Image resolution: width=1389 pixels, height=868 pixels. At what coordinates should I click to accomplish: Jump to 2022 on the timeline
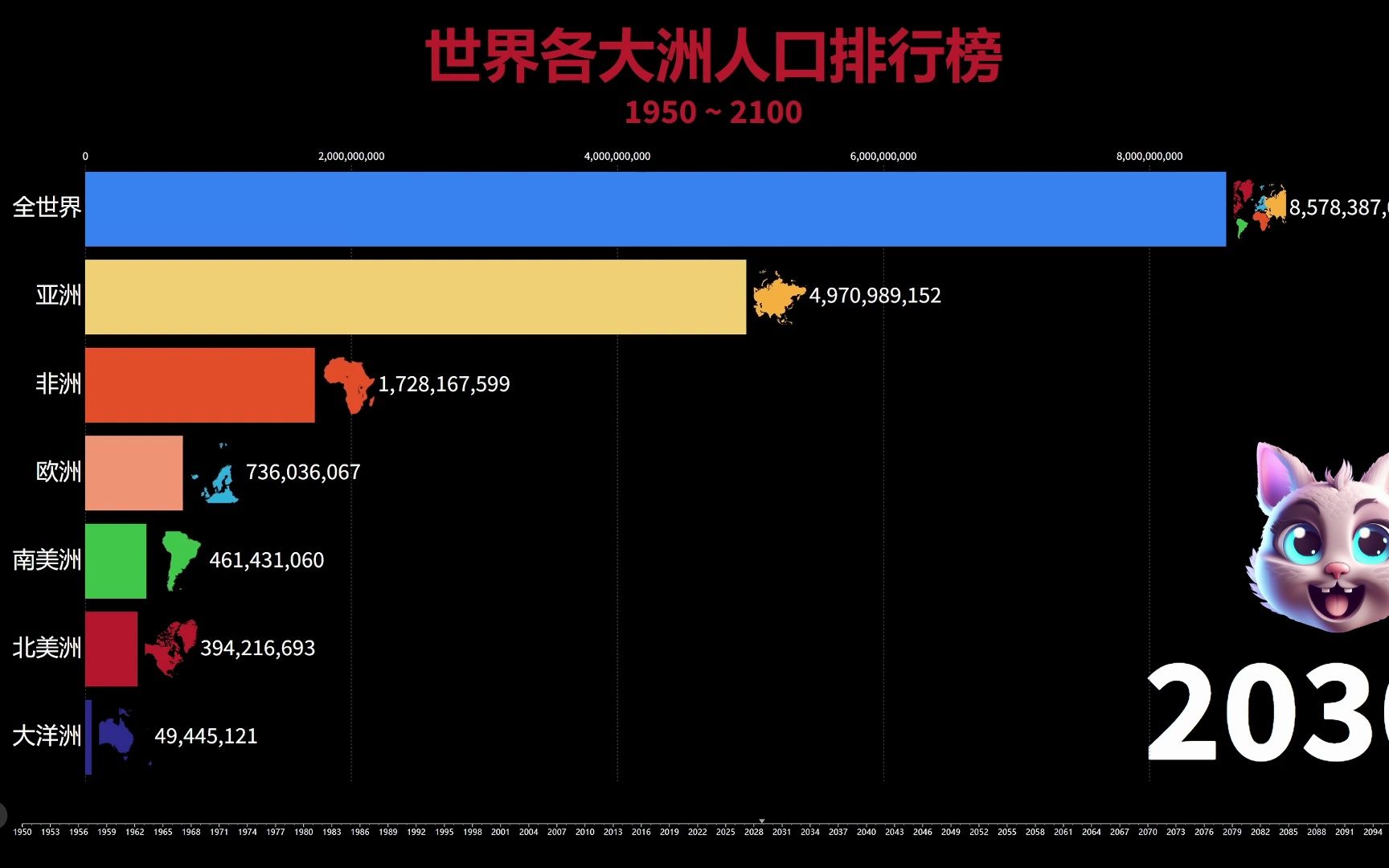698,832
